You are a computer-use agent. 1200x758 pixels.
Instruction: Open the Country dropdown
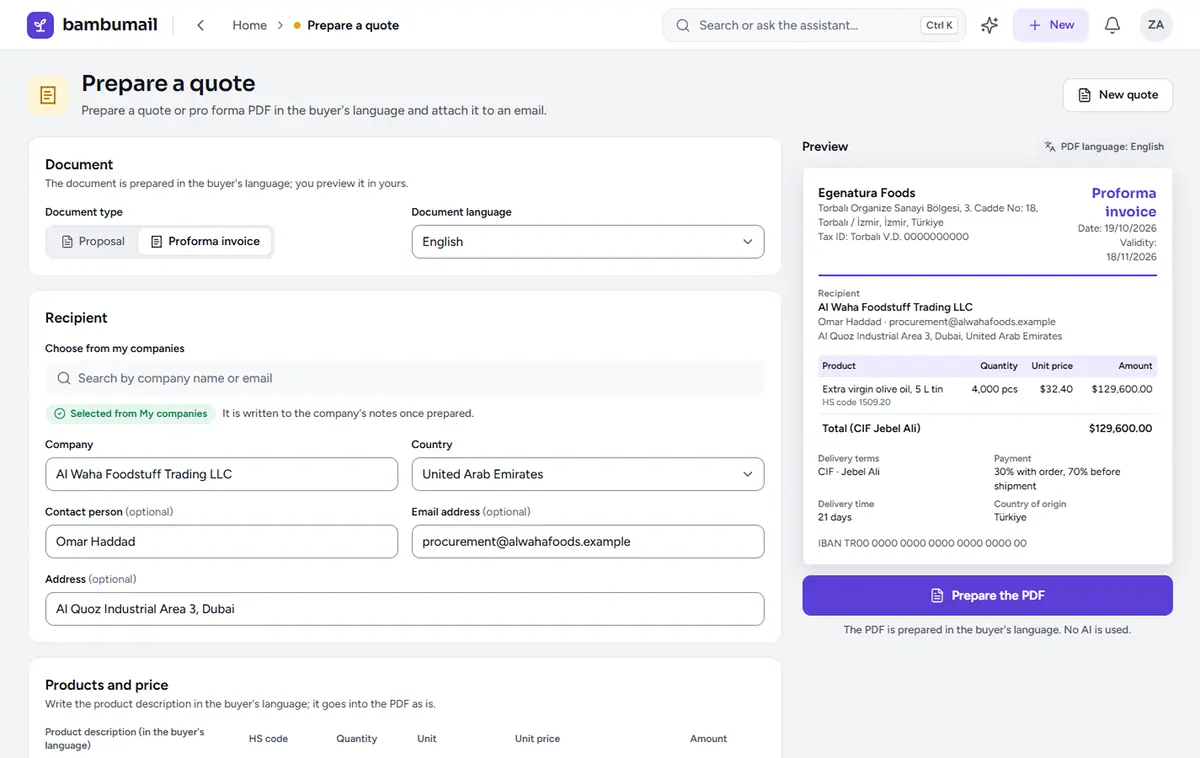(x=588, y=474)
